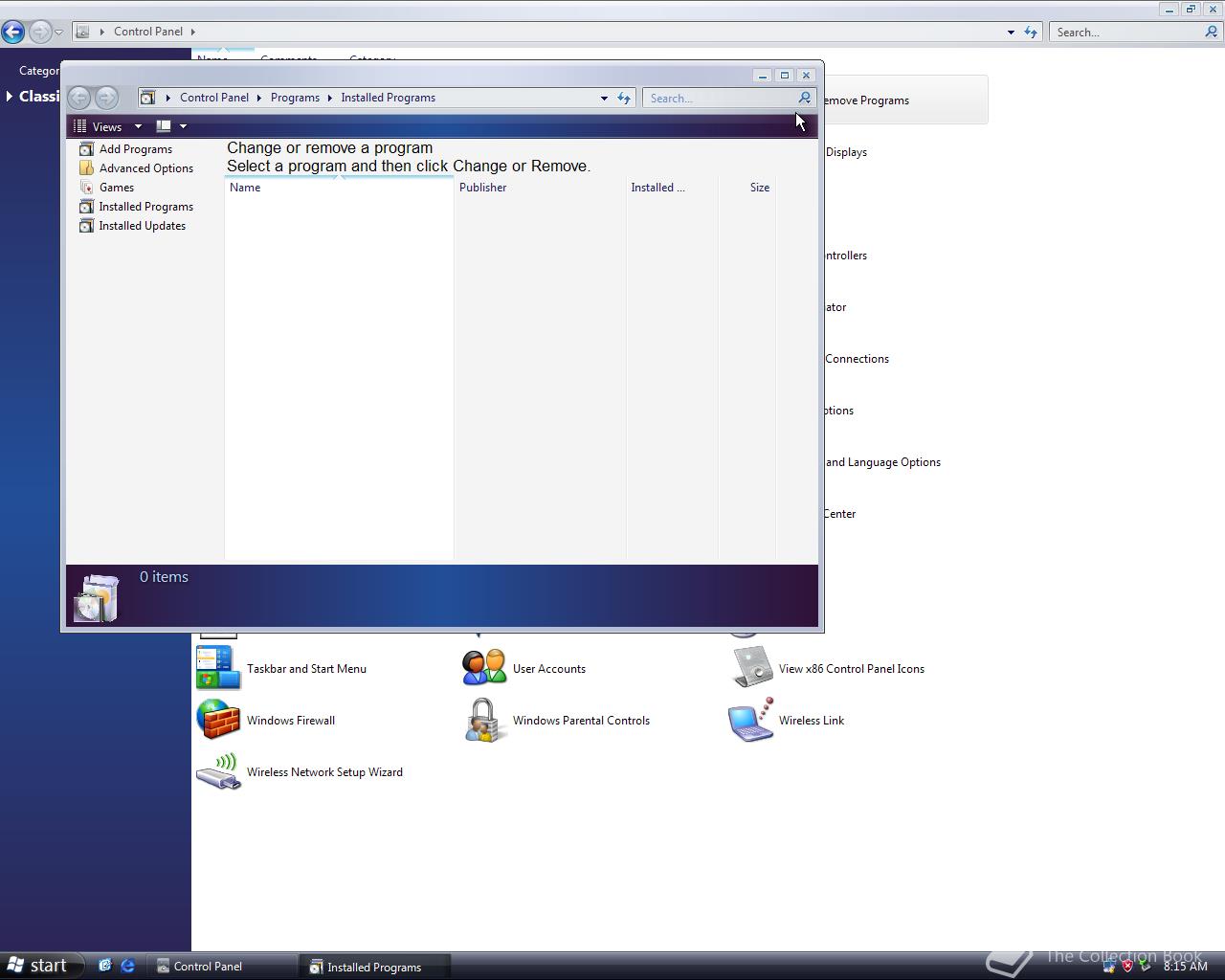The width and height of the screenshot is (1225, 980).
Task: Click the Displays item in Control Panel window
Action: click(846, 152)
